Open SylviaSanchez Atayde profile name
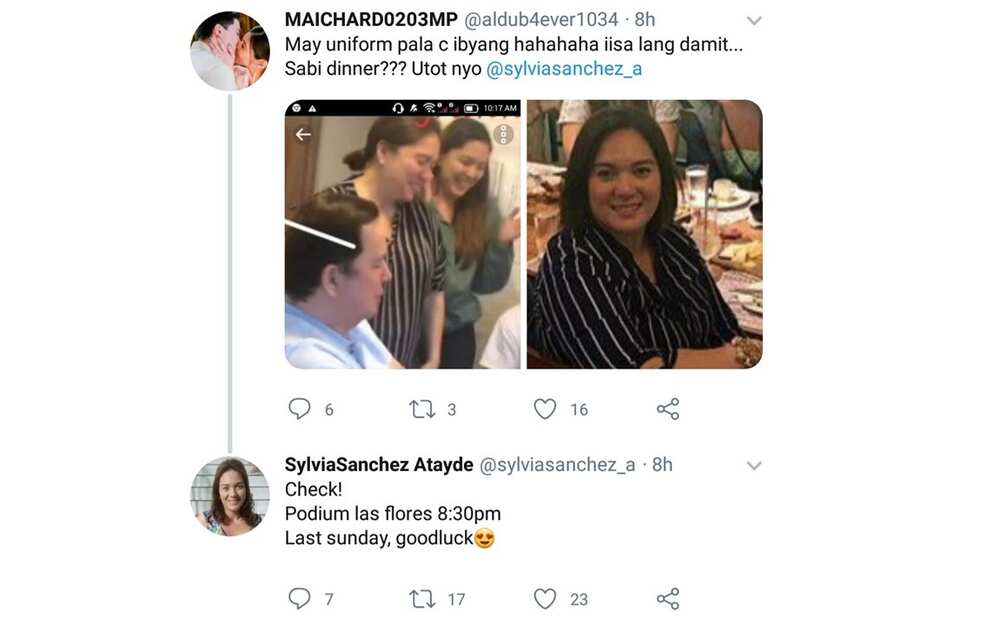 pos(379,464)
